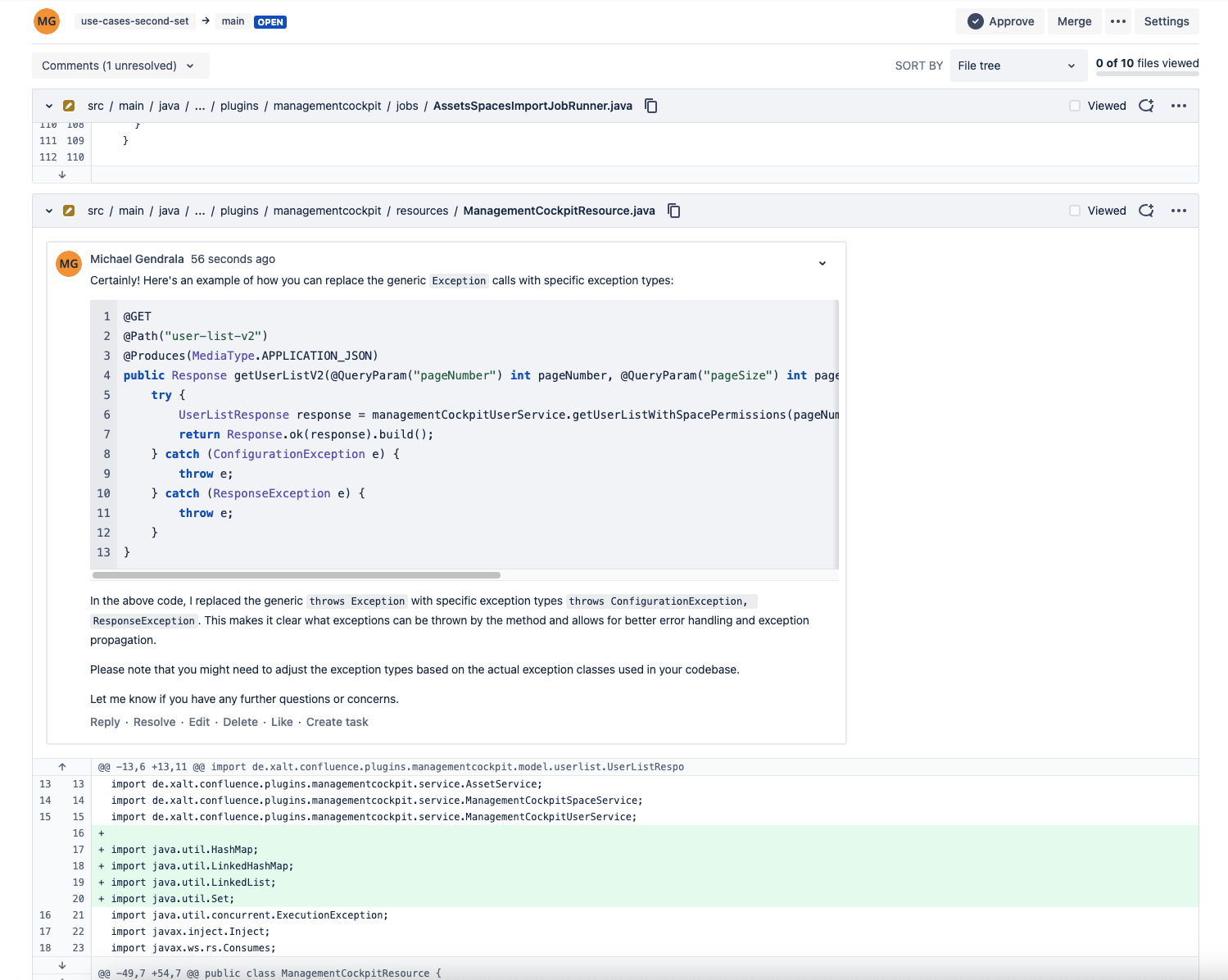Like the comment

click(282, 722)
